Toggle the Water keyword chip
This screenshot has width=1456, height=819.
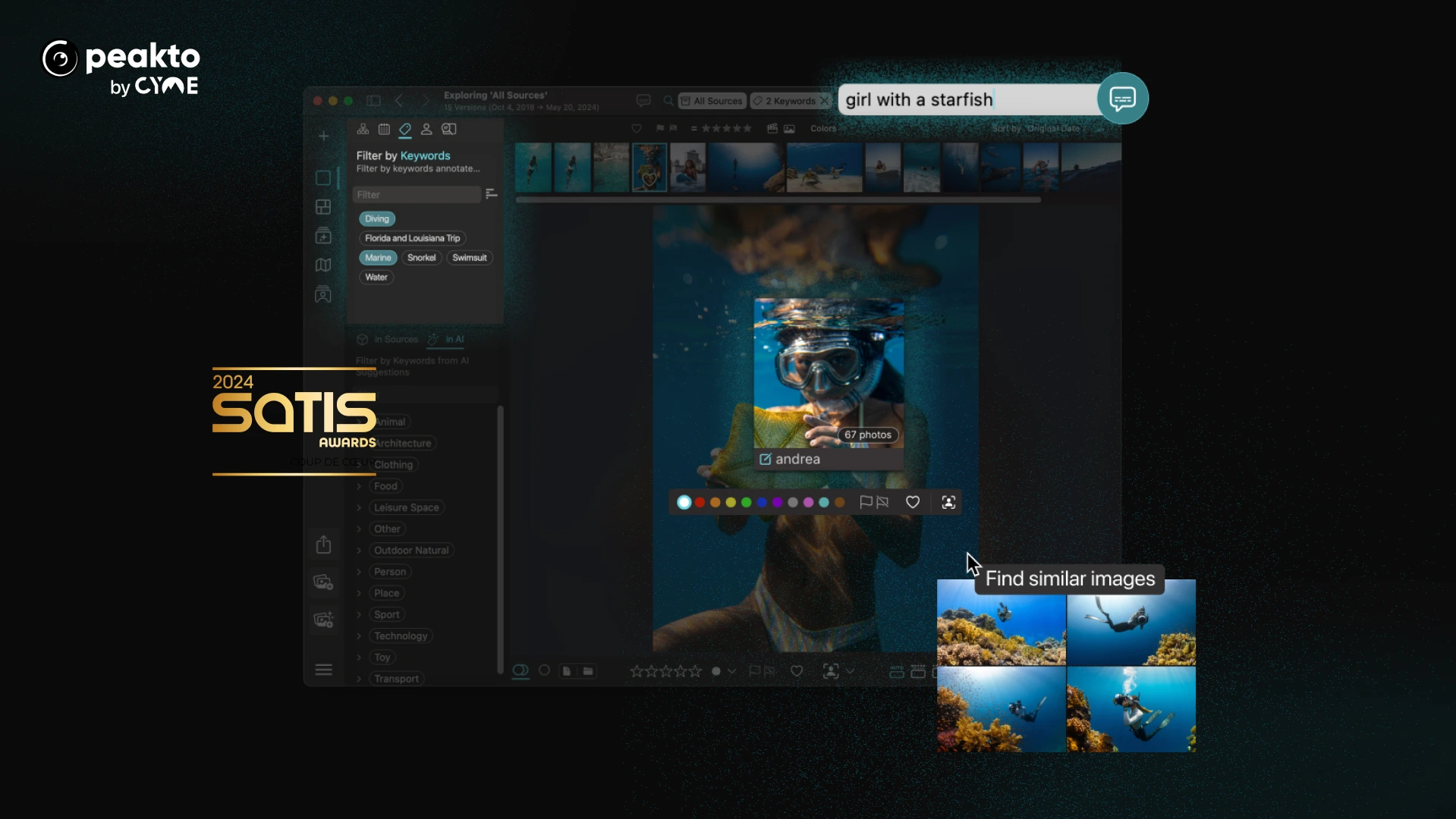pos(376,278)
